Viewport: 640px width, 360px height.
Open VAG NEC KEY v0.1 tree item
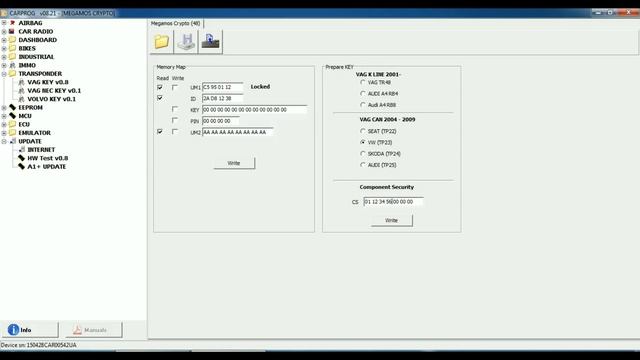tap(54, 91)
